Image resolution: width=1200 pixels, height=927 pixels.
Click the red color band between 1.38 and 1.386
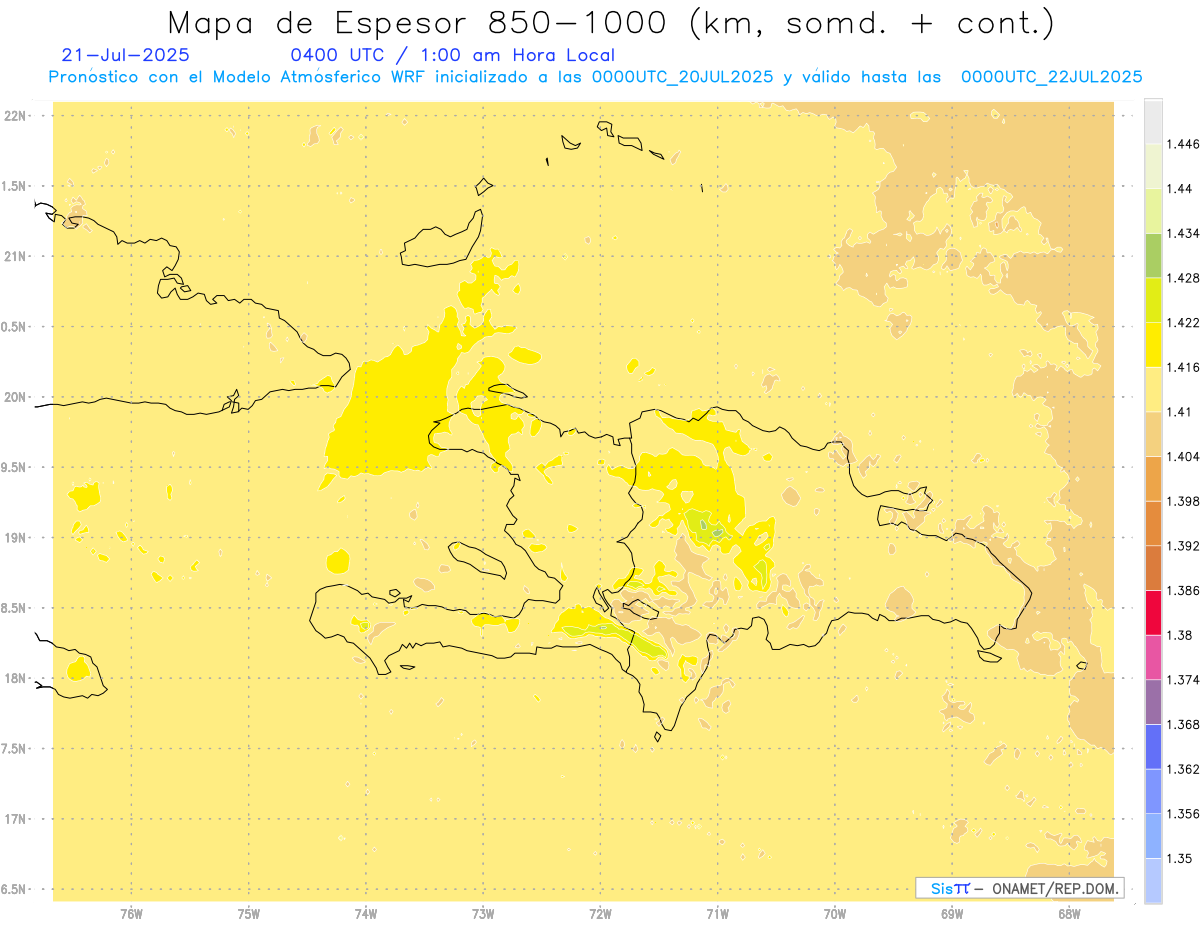[x=1153, y=612]
